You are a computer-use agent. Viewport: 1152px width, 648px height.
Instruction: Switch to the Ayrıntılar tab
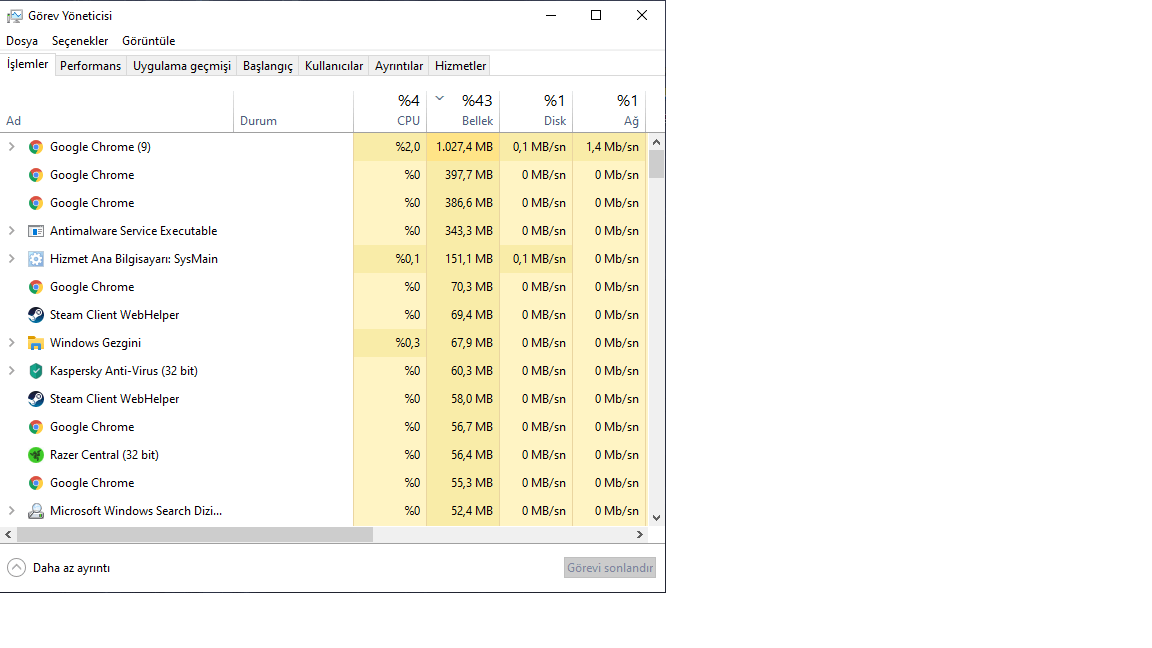tap(399, 66)
